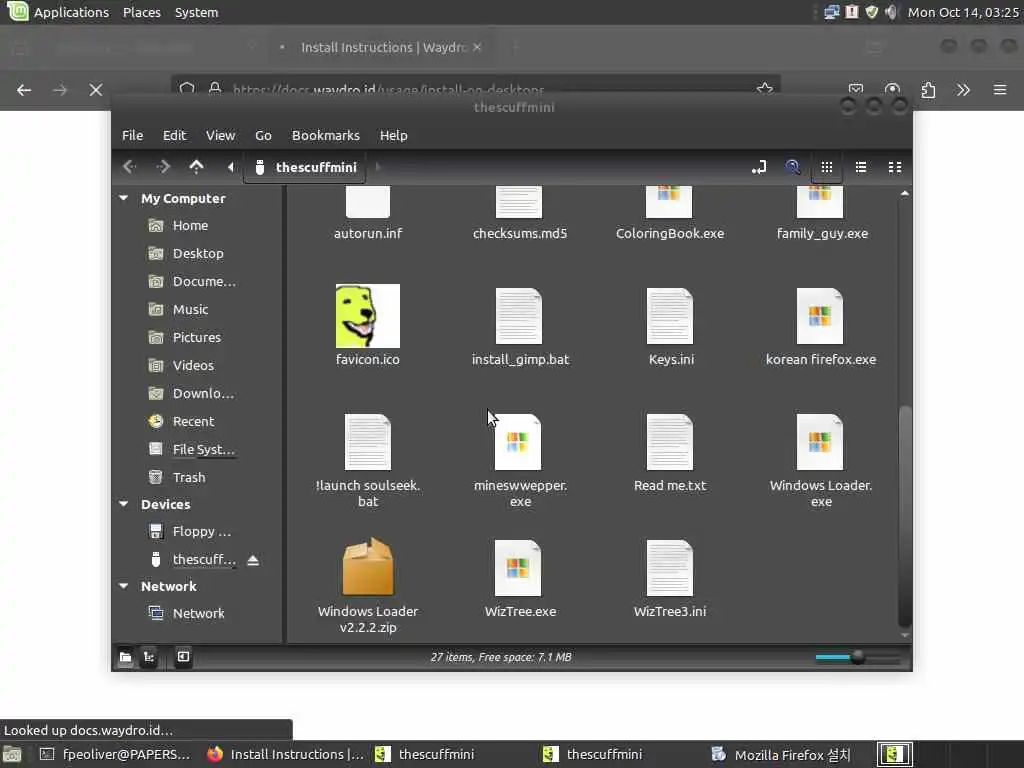Screen dimensions: 1024x768
Task: Select the autorun.inf file icon
Action: (368, 202)
